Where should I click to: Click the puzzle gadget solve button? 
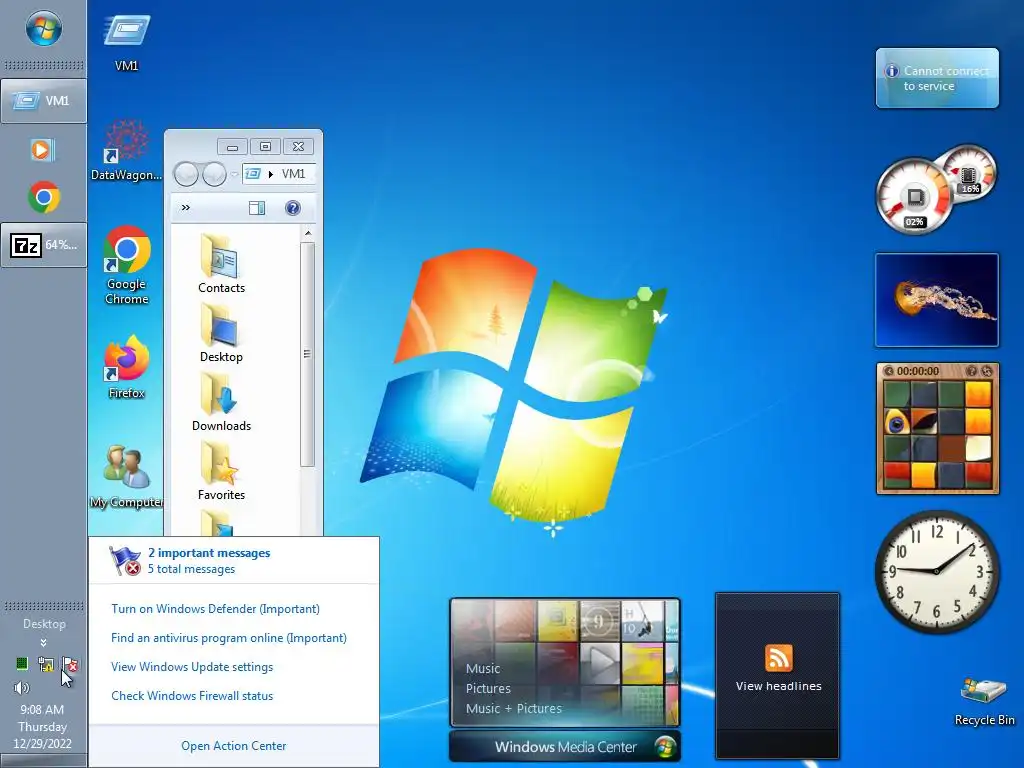click(987, 371)
